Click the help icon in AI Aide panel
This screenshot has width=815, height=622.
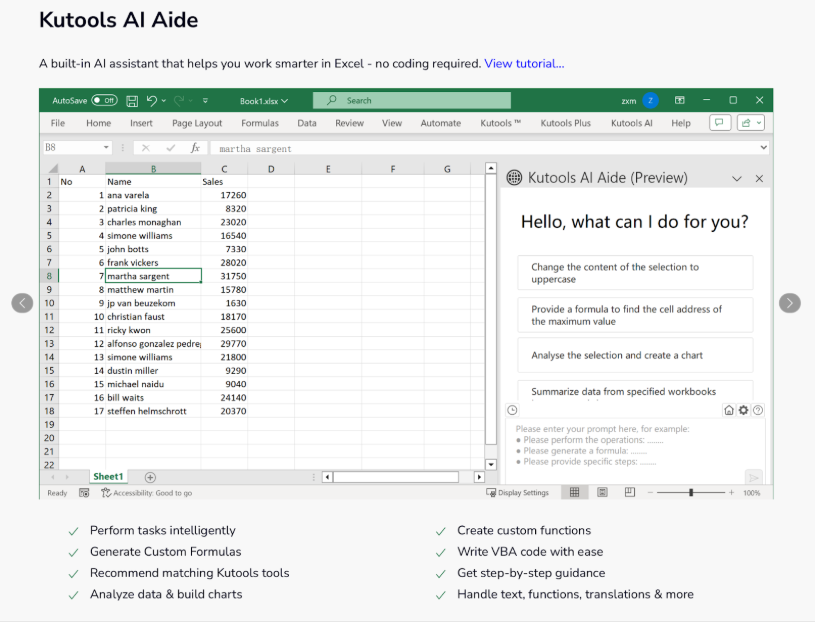click(x=758, y=409)
